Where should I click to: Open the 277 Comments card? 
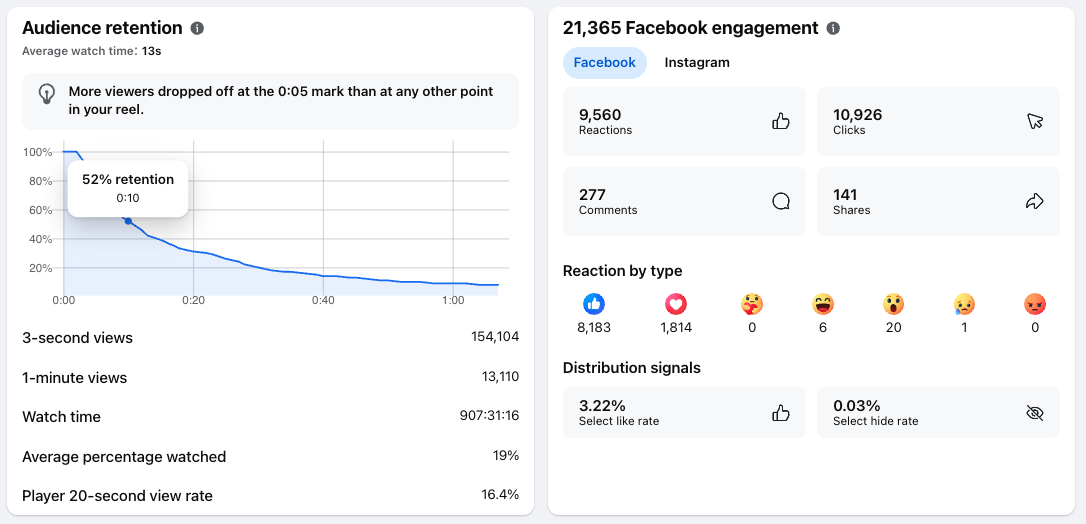[x=684, y=201]
